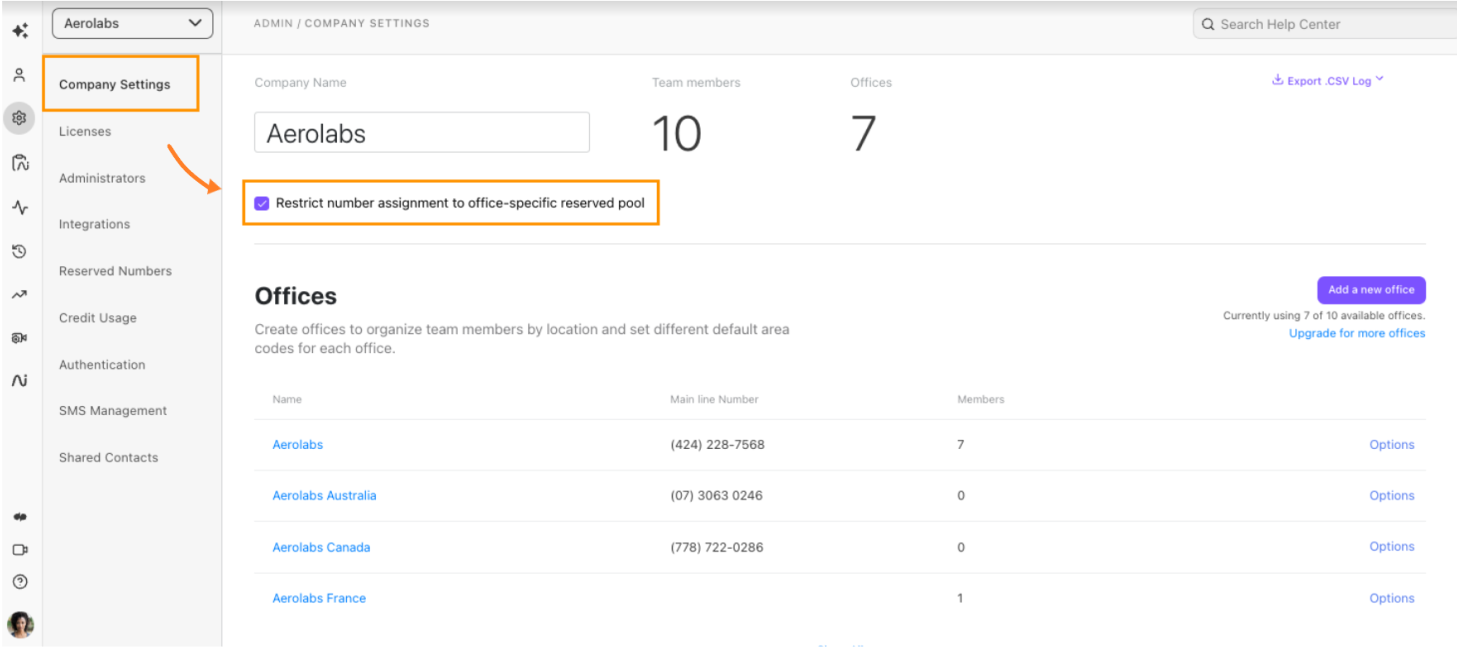This screenshot has height=648, width=1457.
Task: Open the call history clock icon
Action: 19,252
